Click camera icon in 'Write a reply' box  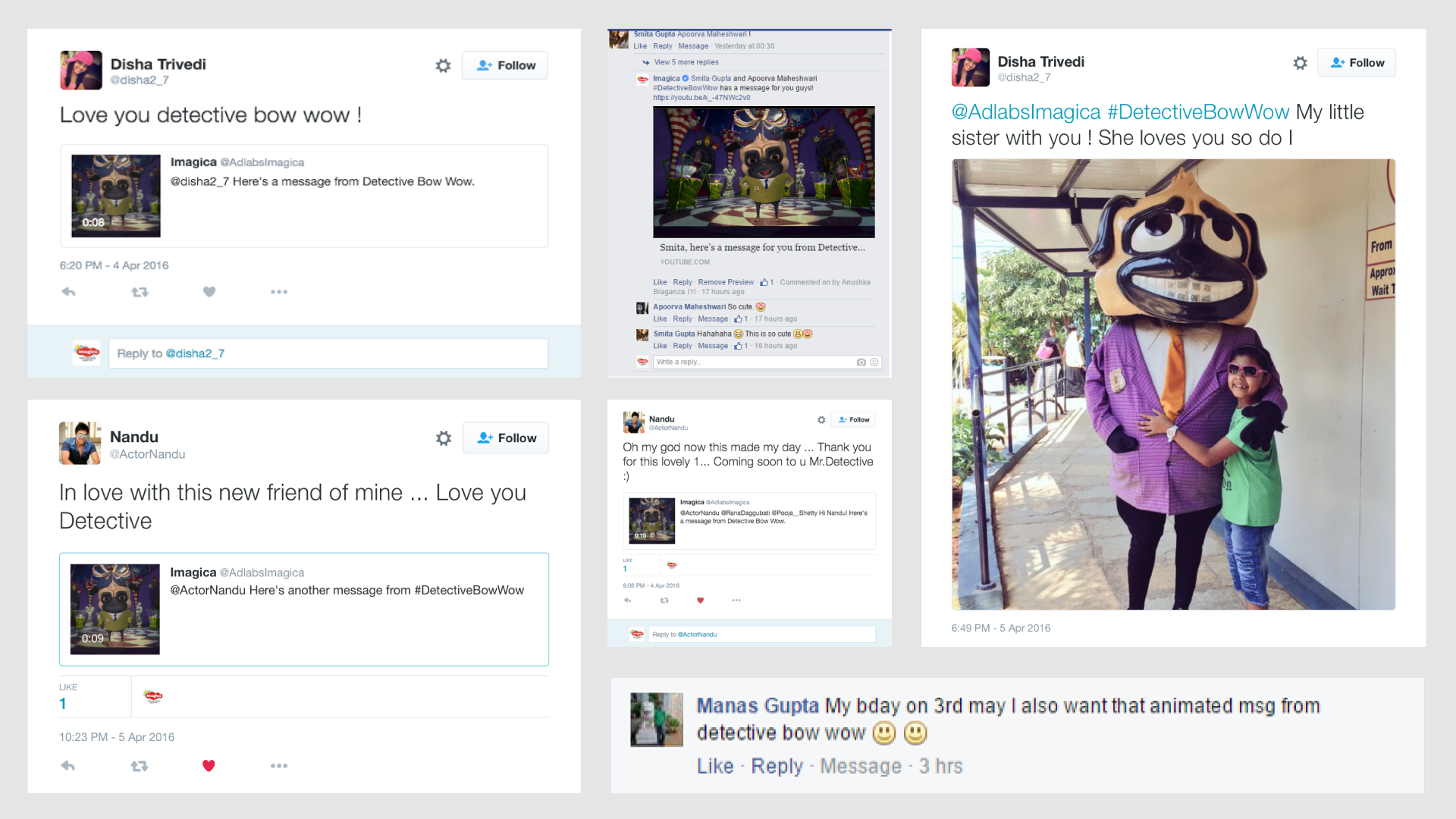861,362
